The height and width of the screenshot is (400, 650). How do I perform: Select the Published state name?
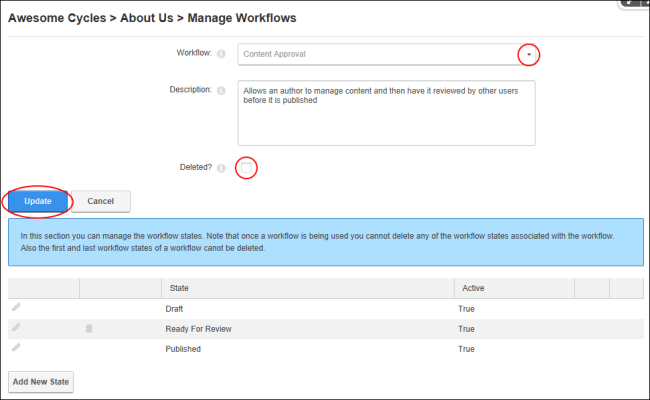click(x=183, y=349)
